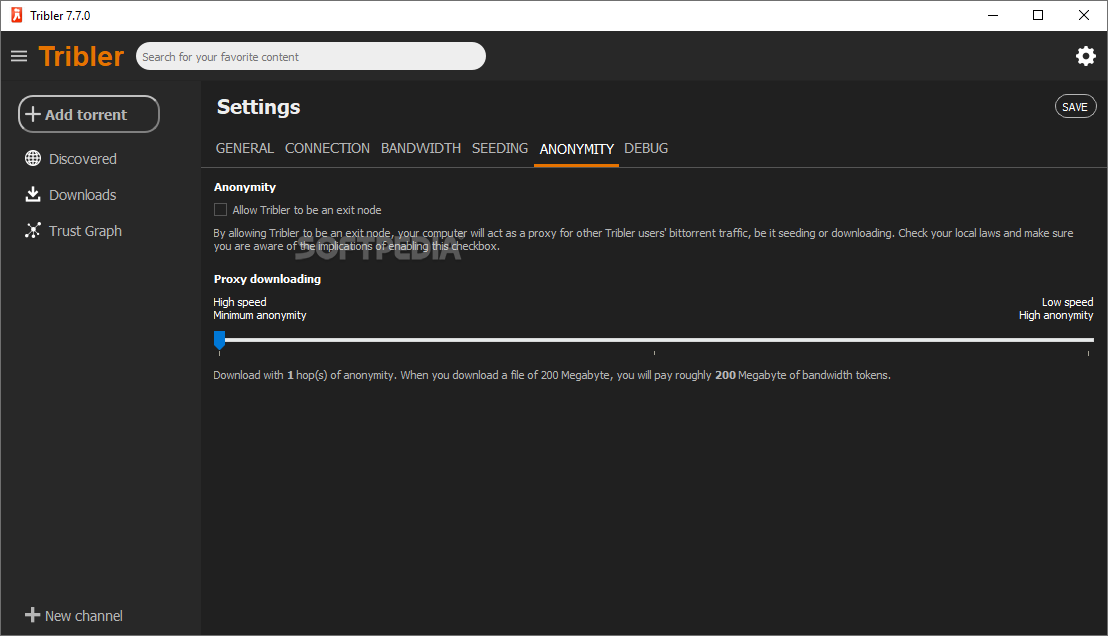Viewport: 1108px width, 636px height.
Task: Open the Bandwidth tab
Action: tap(420, 148)
